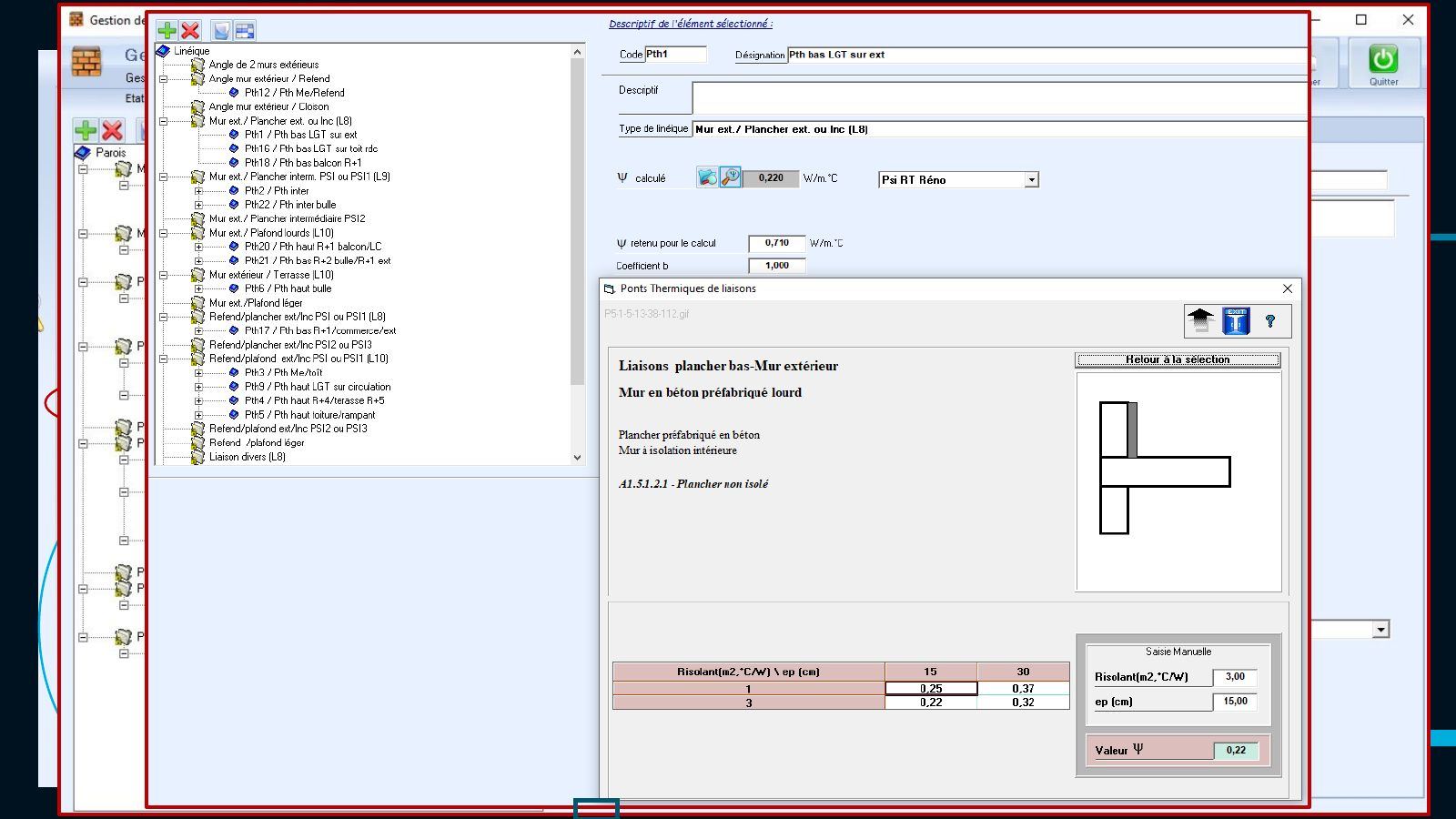This screenshot has height=819, width=1456.
Task: Click the table grid icon in Linéique toolbar
Action: pos(245,30)
